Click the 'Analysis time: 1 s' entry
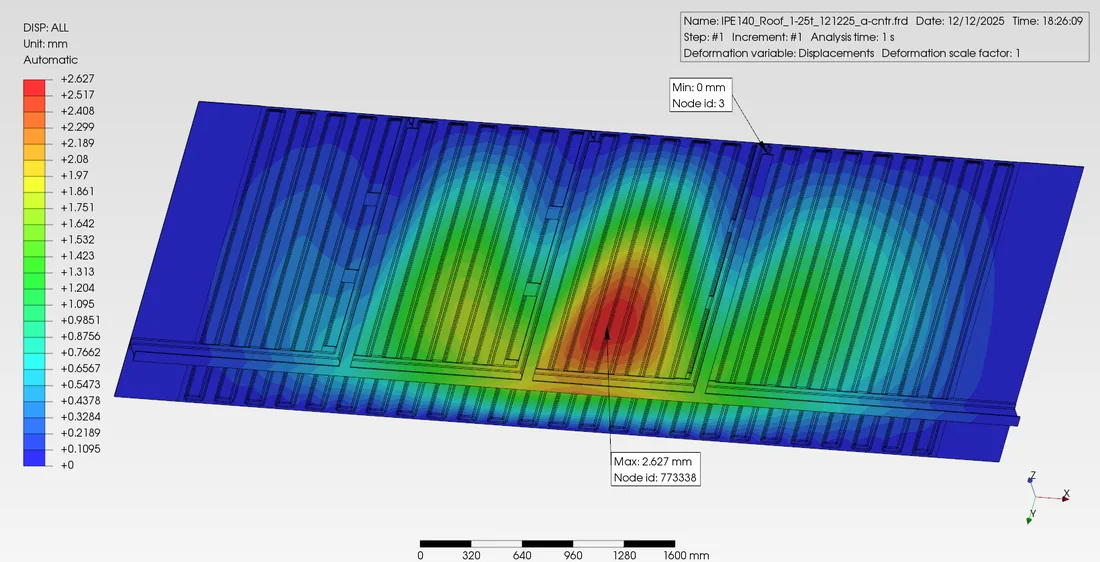1100x562 pixels. pyautogui.click(x=852, y=37)
